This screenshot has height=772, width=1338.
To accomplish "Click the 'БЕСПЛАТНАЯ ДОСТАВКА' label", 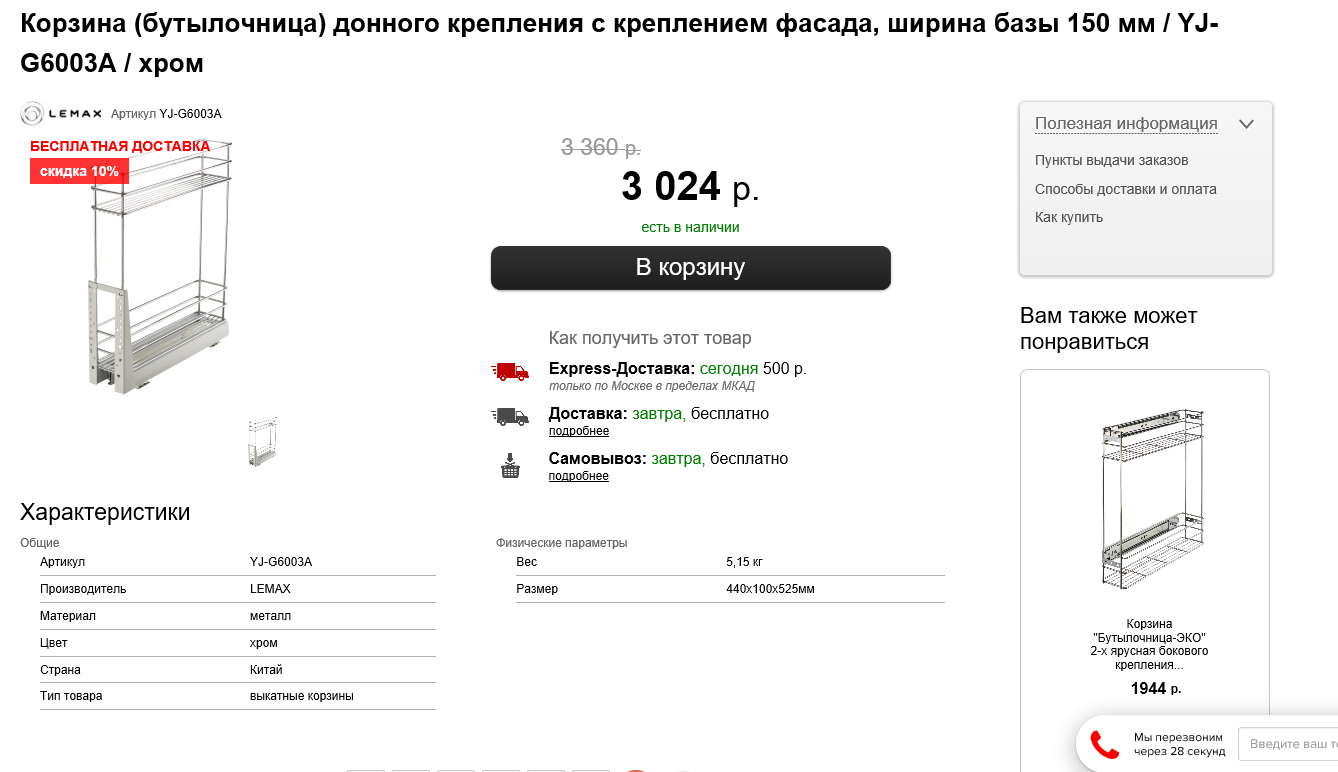I will 120,146.
